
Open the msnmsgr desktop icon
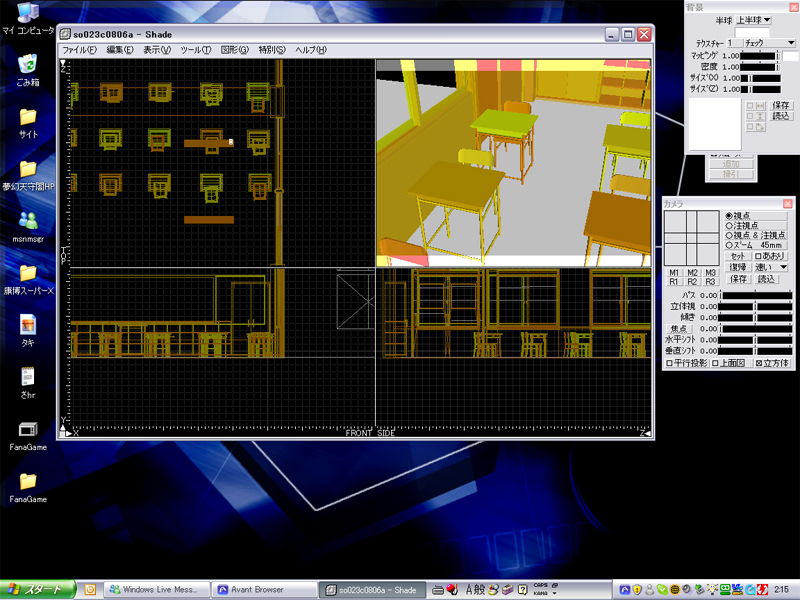pyautogui.click(x=28, y=227)
